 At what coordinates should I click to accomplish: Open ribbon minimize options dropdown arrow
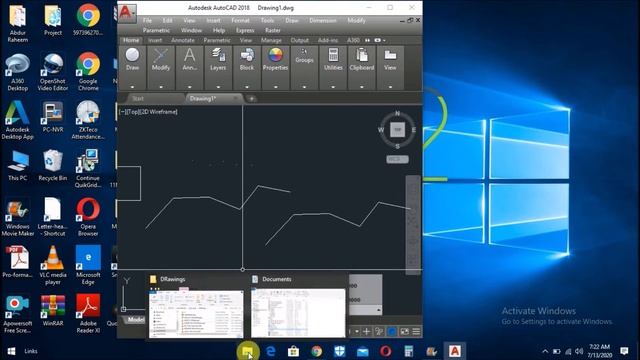click(384, 40)
